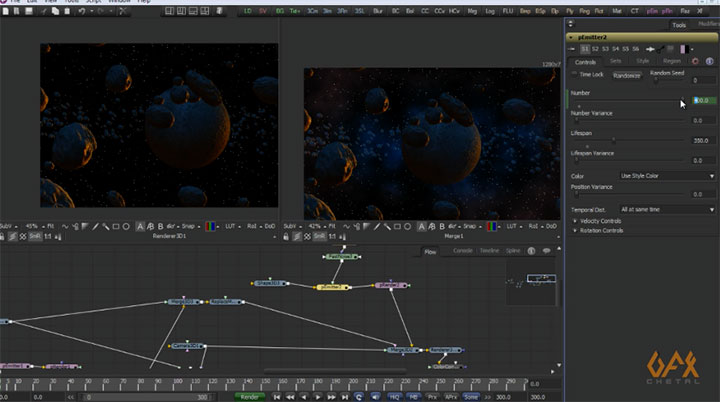Viewport: 720px width, 402px height.
Task: Switch to the Flow tab
Action: [x=430, y=252]
